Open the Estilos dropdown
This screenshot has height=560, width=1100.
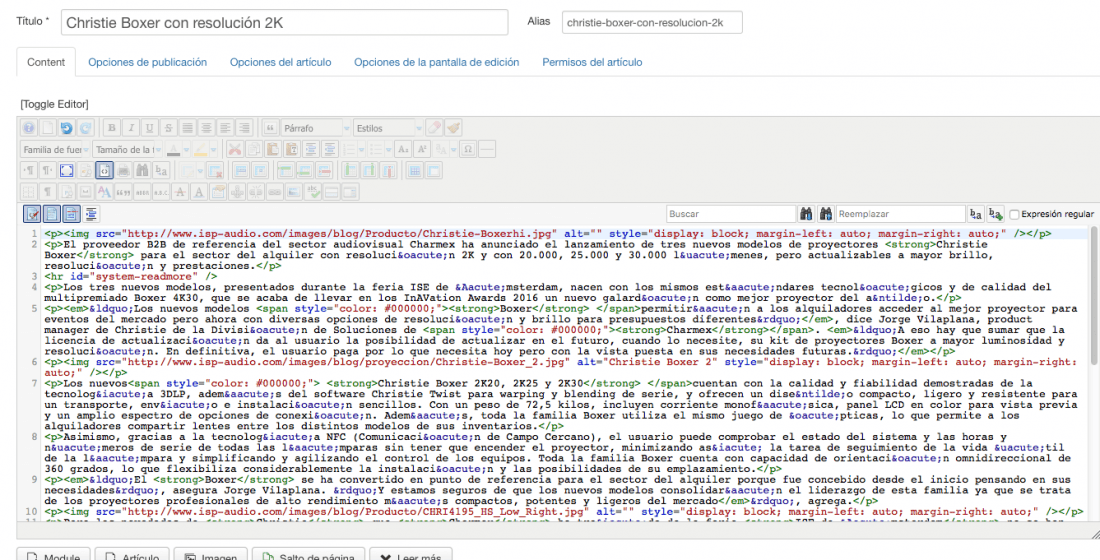[x=388, y=128]
